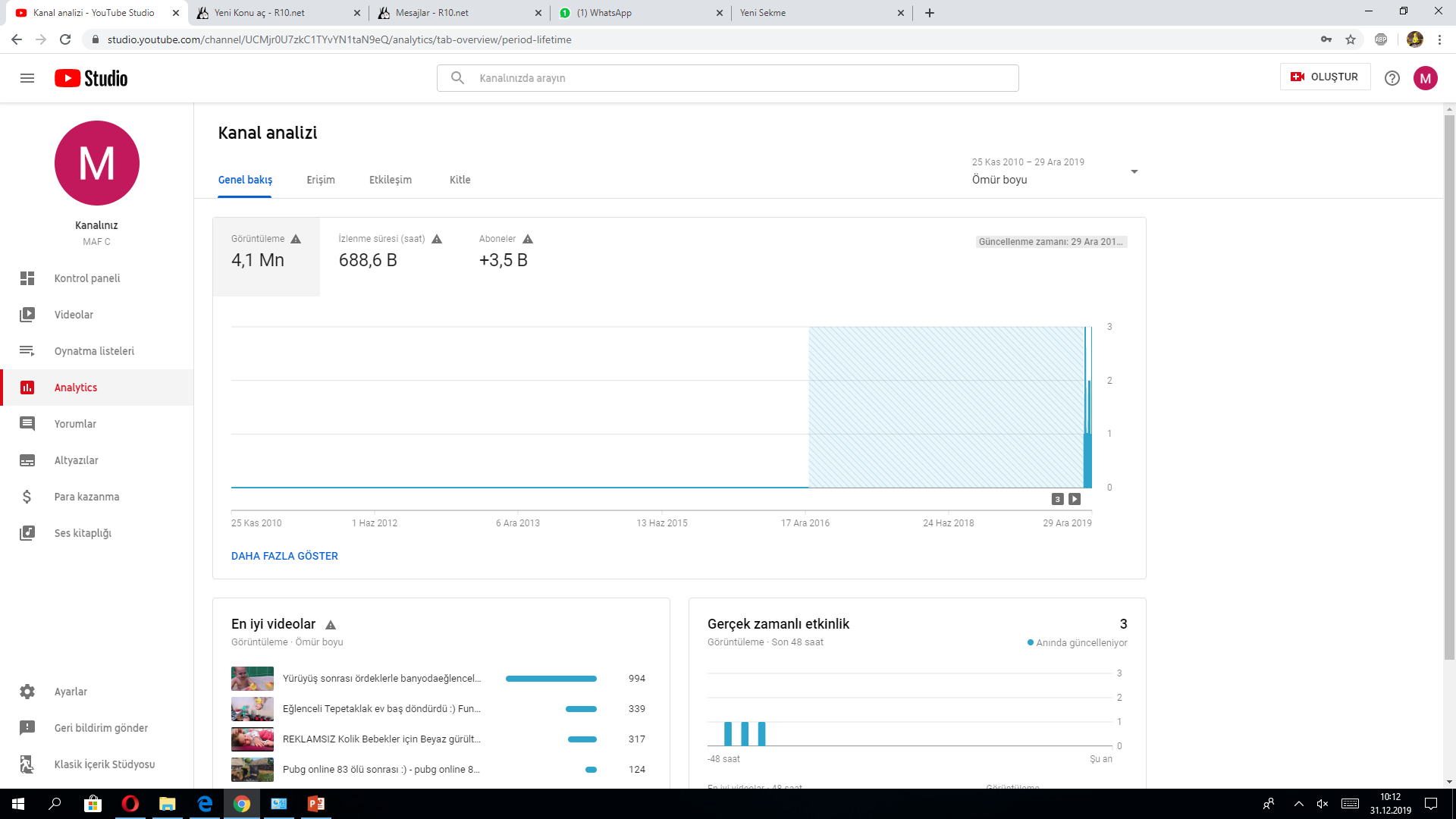Open Microsoft Edge from the taskbar
The height and width of the screenshot is (819, 1456).
pos(205,804)
